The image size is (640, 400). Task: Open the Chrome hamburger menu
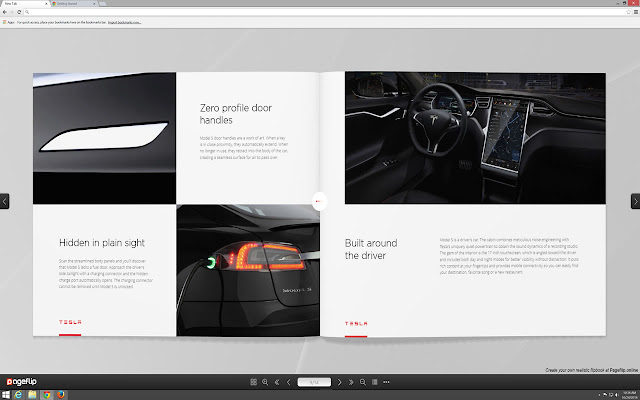(x=636, y=12)
